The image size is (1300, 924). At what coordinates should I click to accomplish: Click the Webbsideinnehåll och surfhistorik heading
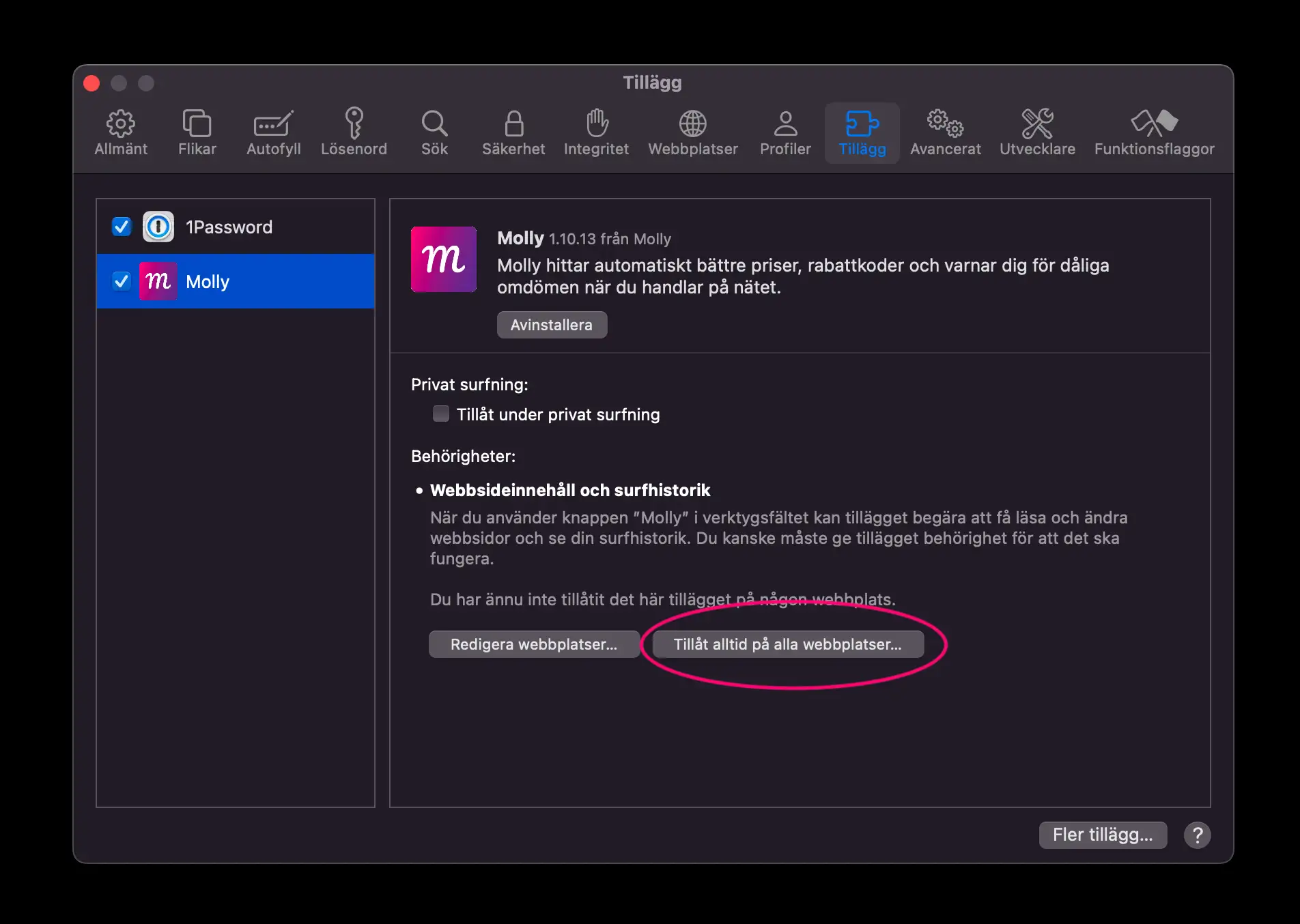click(x=570, y=490)
